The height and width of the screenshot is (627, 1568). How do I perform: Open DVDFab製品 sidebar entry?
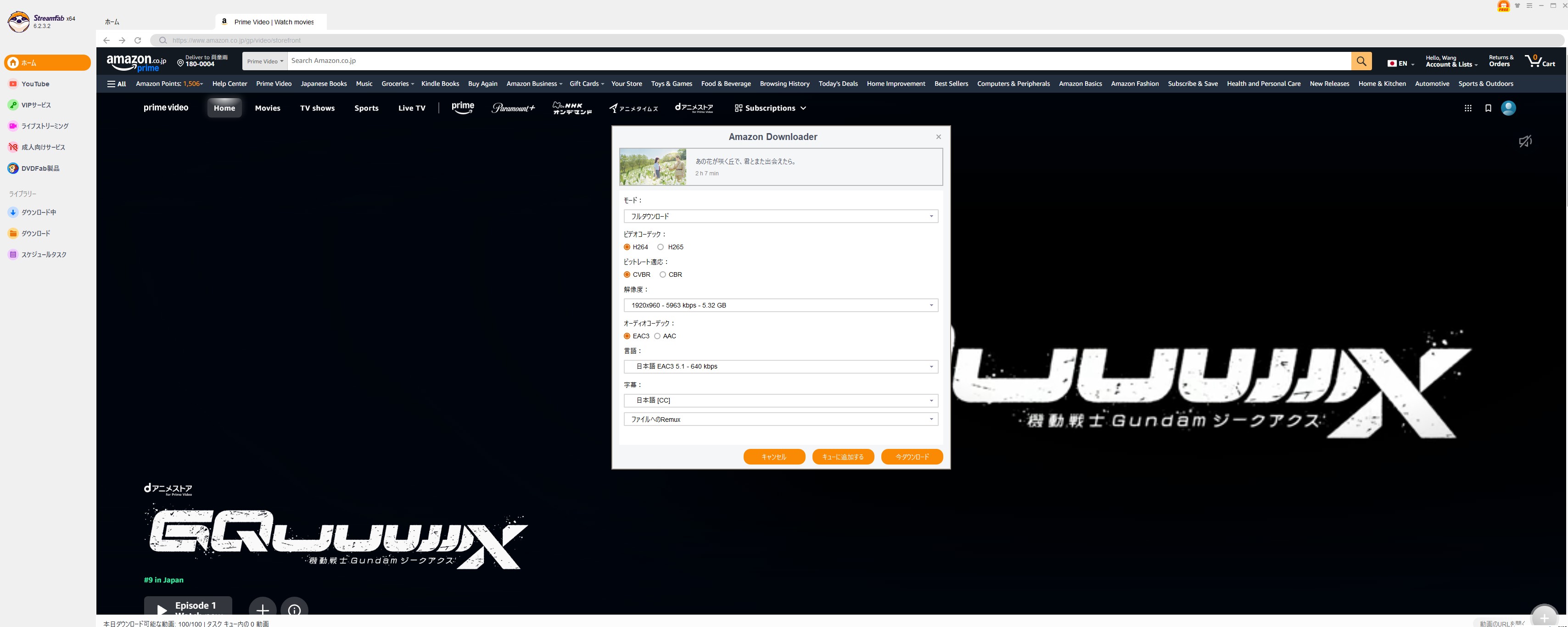(x=34, y=168)
